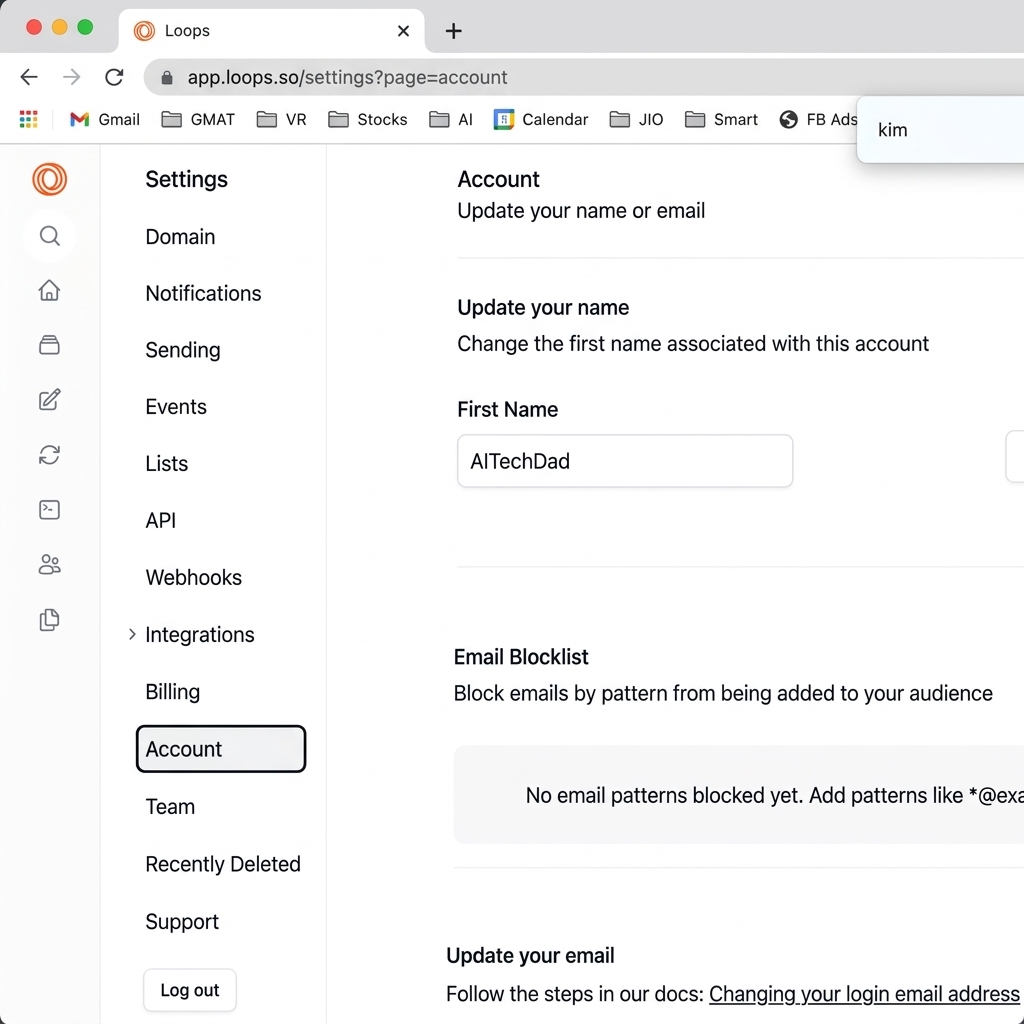Open the Gmail bookmark in bookmarks bar
The width and height of the screenshot is (1024, 1024).
click(104, 119)
